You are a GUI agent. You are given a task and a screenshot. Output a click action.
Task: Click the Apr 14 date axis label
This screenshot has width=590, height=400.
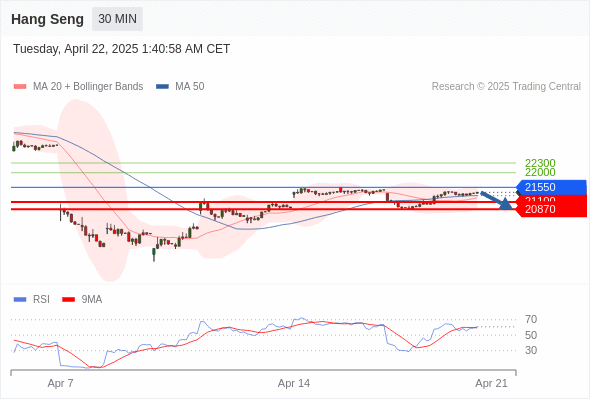[x=294, y=383]
